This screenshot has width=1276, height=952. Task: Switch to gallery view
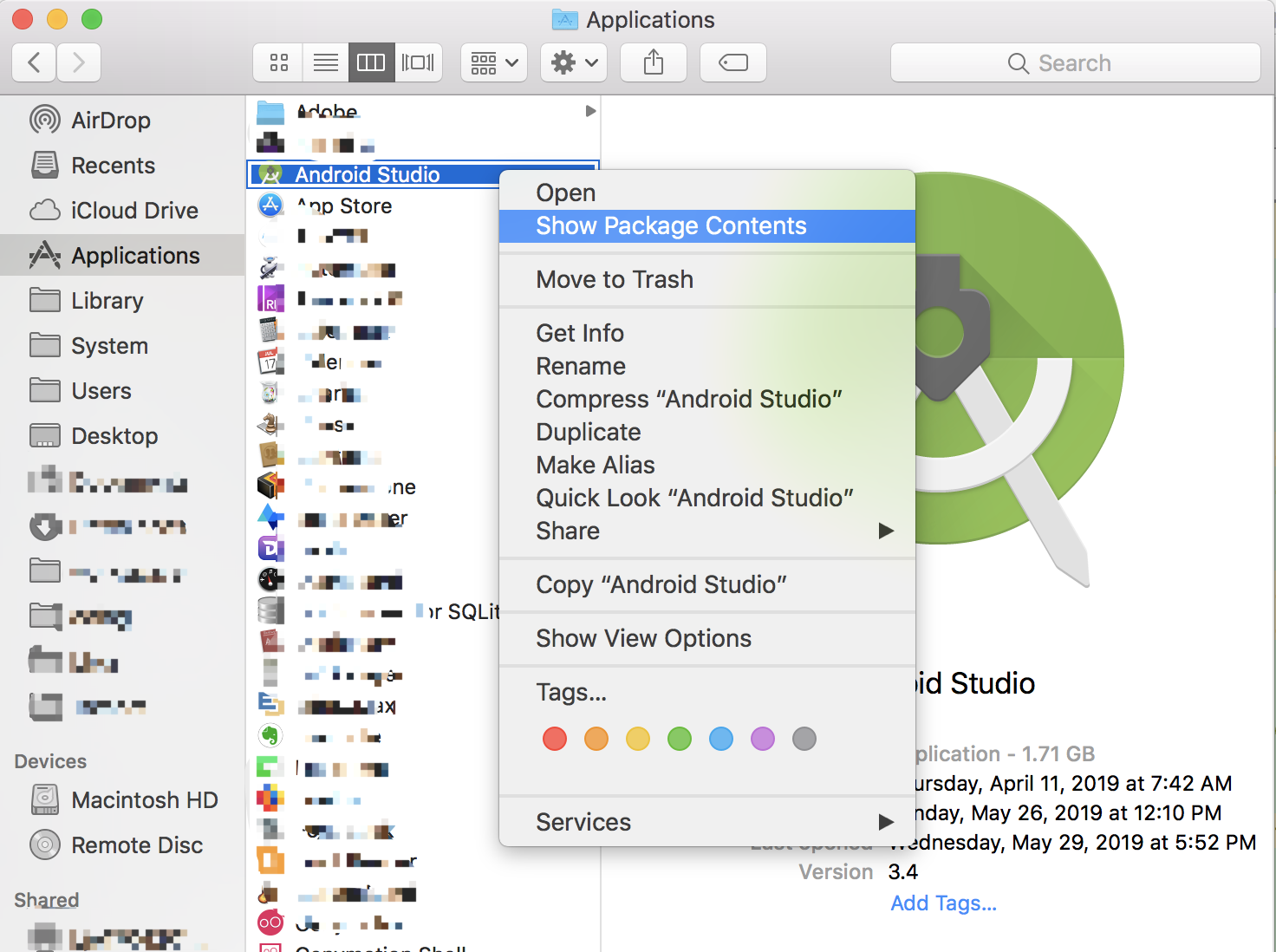point(418,62)
